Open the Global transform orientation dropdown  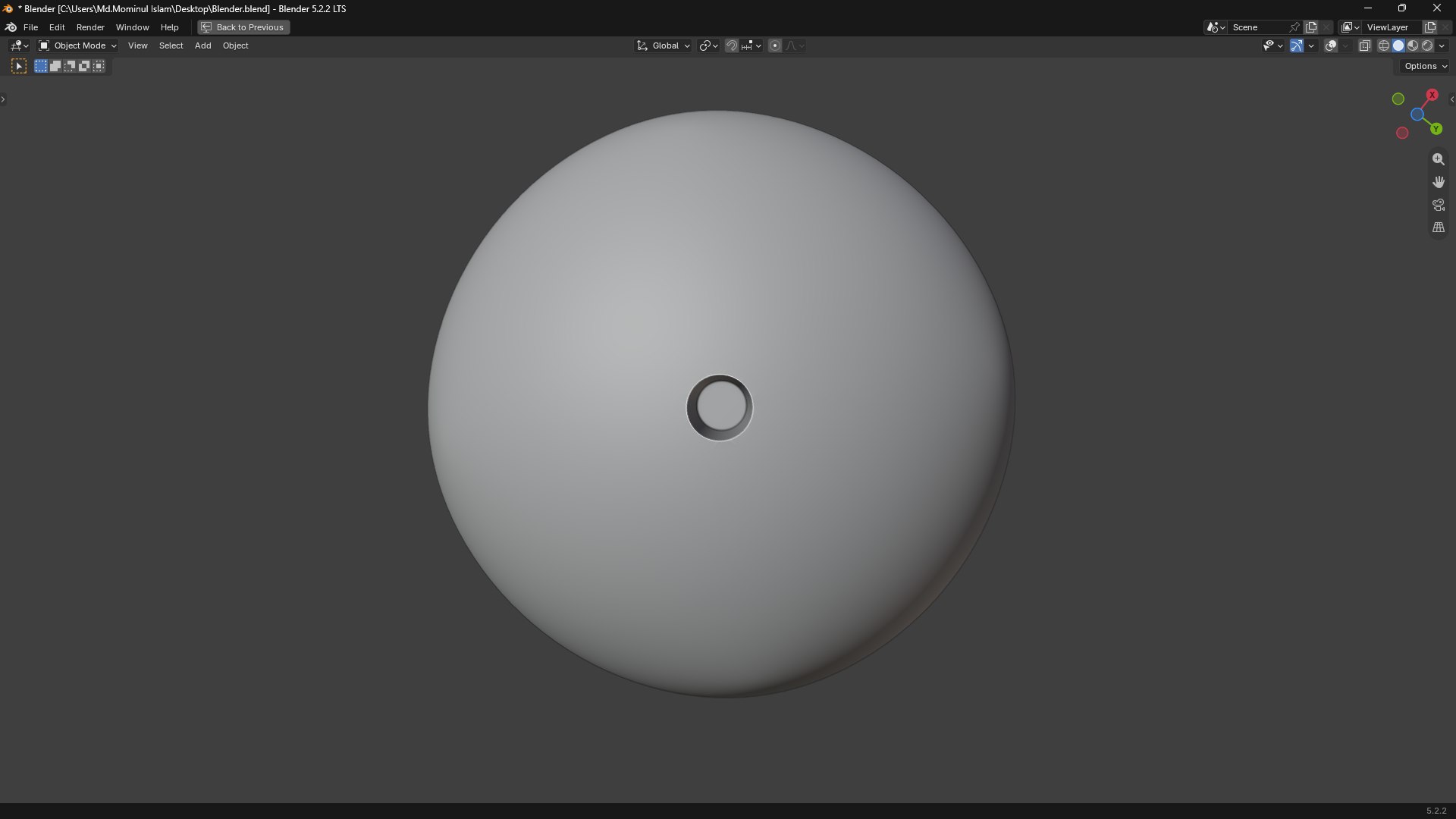click(664, 46)
